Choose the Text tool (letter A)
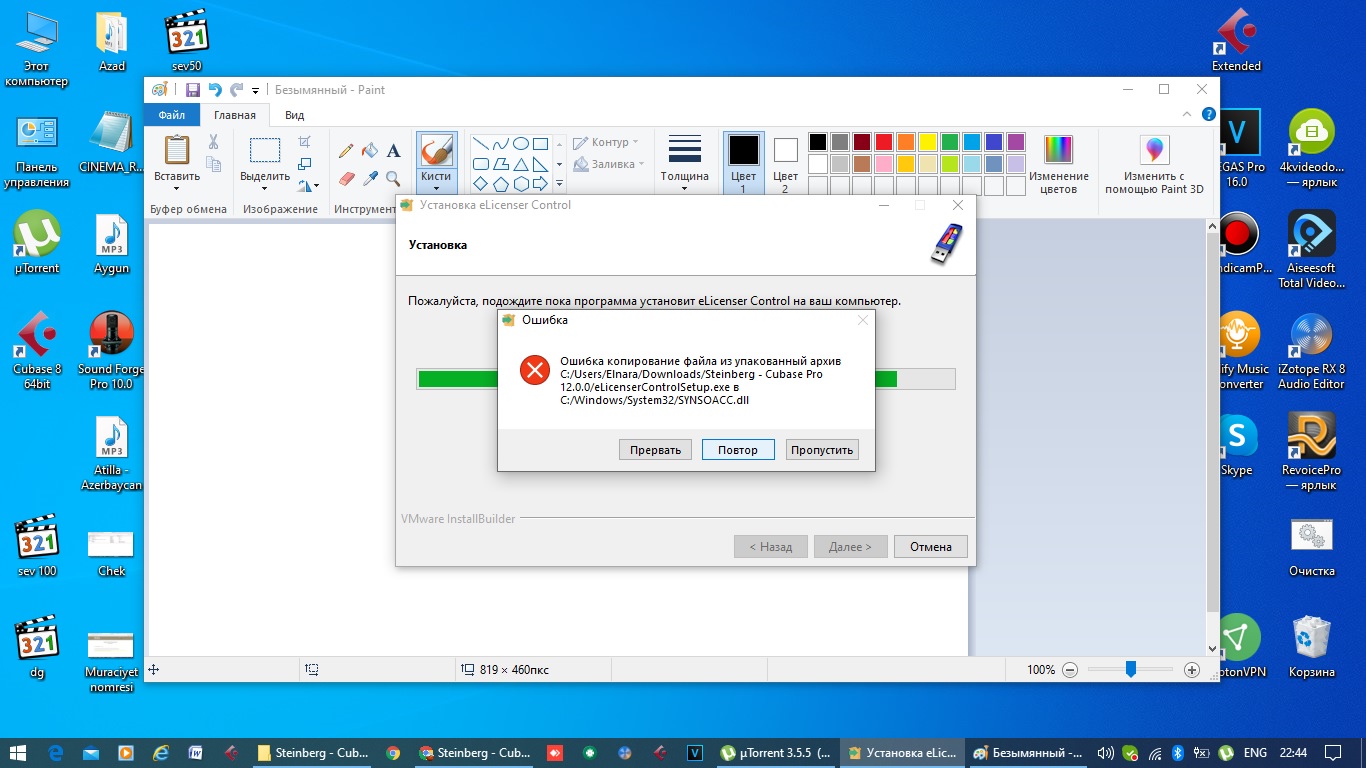This screenshot has height=768, width=1366. coord(394,151)
